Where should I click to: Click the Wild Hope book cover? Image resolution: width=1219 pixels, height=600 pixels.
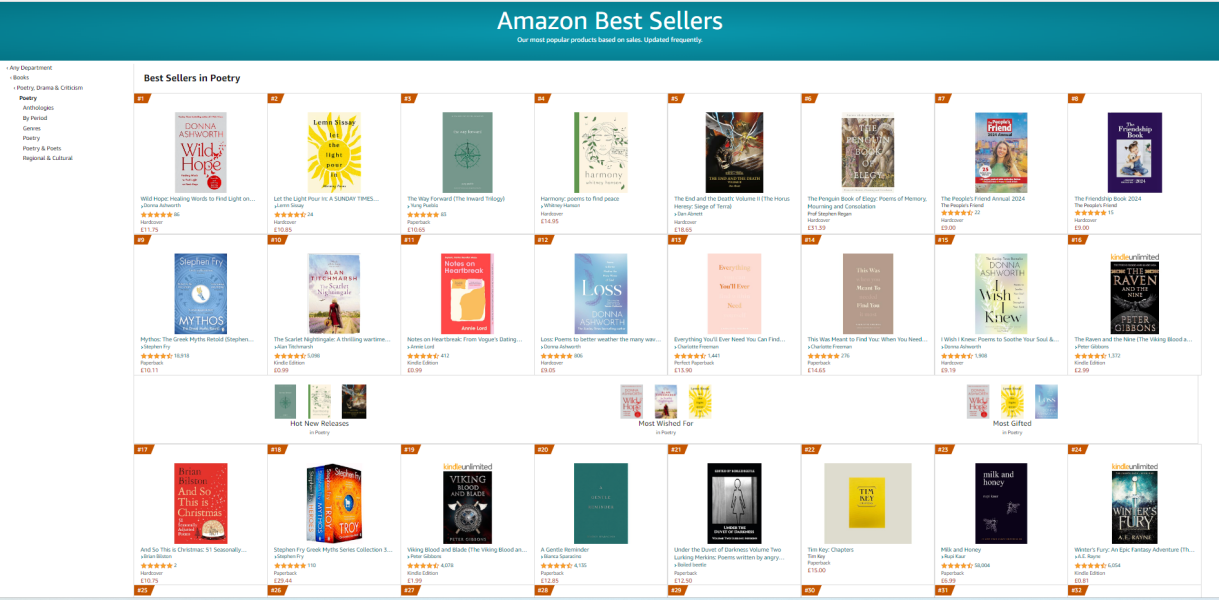[x=200, y=152]
